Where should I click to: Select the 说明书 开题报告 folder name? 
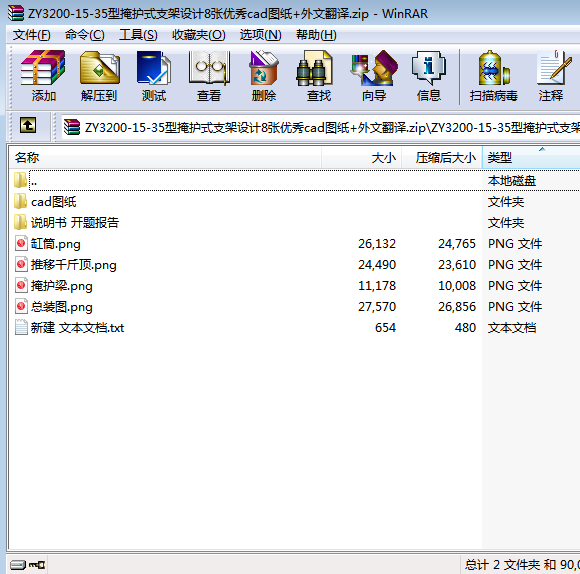pyautogui.click(x=75, y=223)
